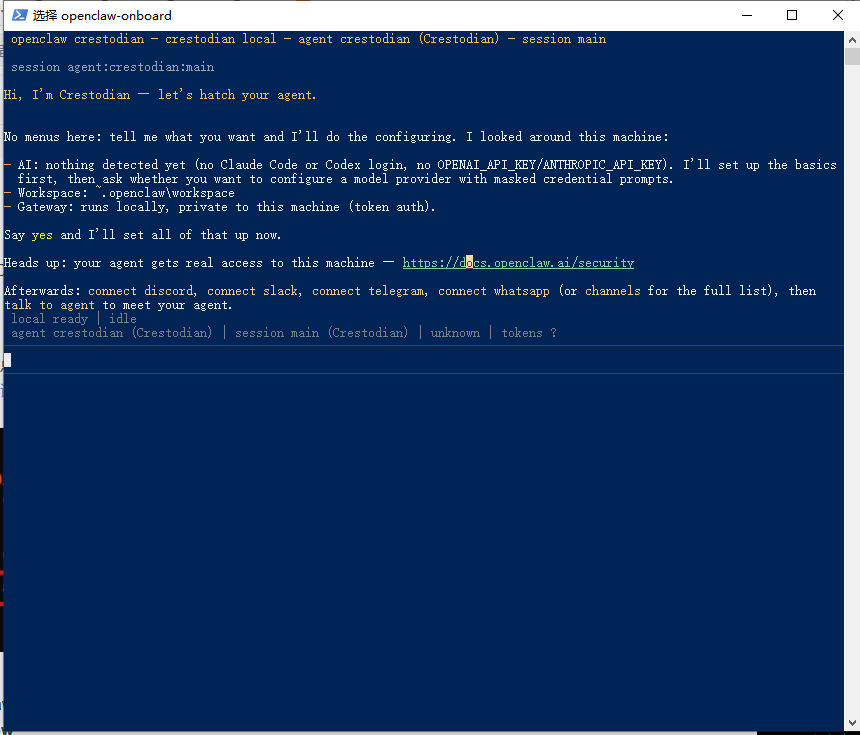Click the 'Hi, I'm Crestodian' greeting line

[x=160, y=95]
